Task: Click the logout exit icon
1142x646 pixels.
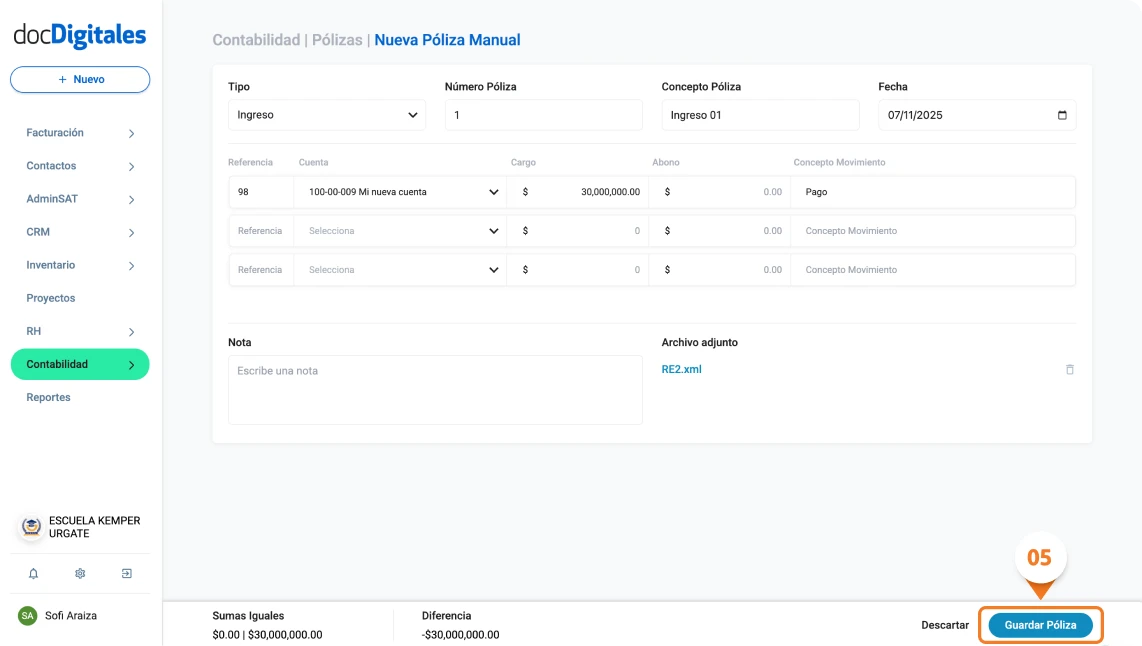Action: [127, 574]
